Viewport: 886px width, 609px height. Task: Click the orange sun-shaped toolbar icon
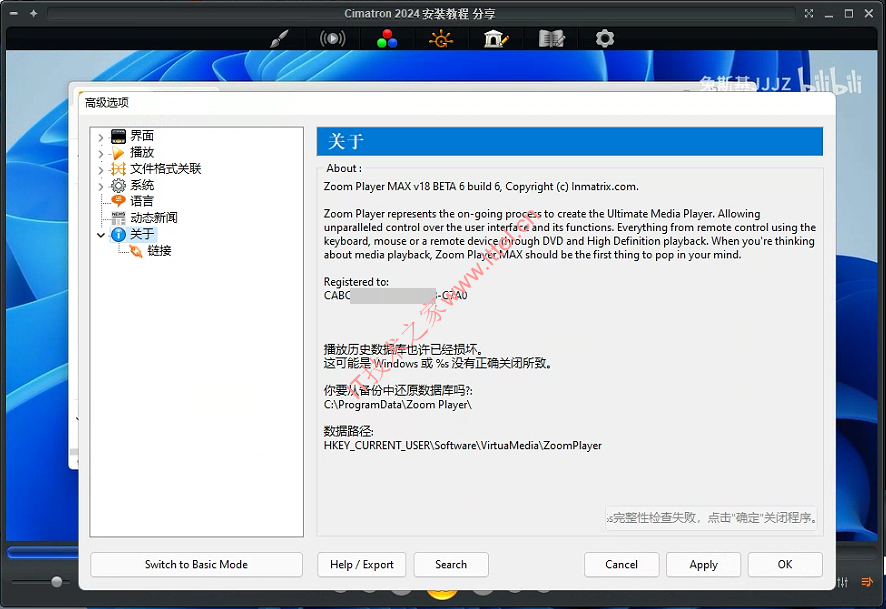click(x=441, y=39)
